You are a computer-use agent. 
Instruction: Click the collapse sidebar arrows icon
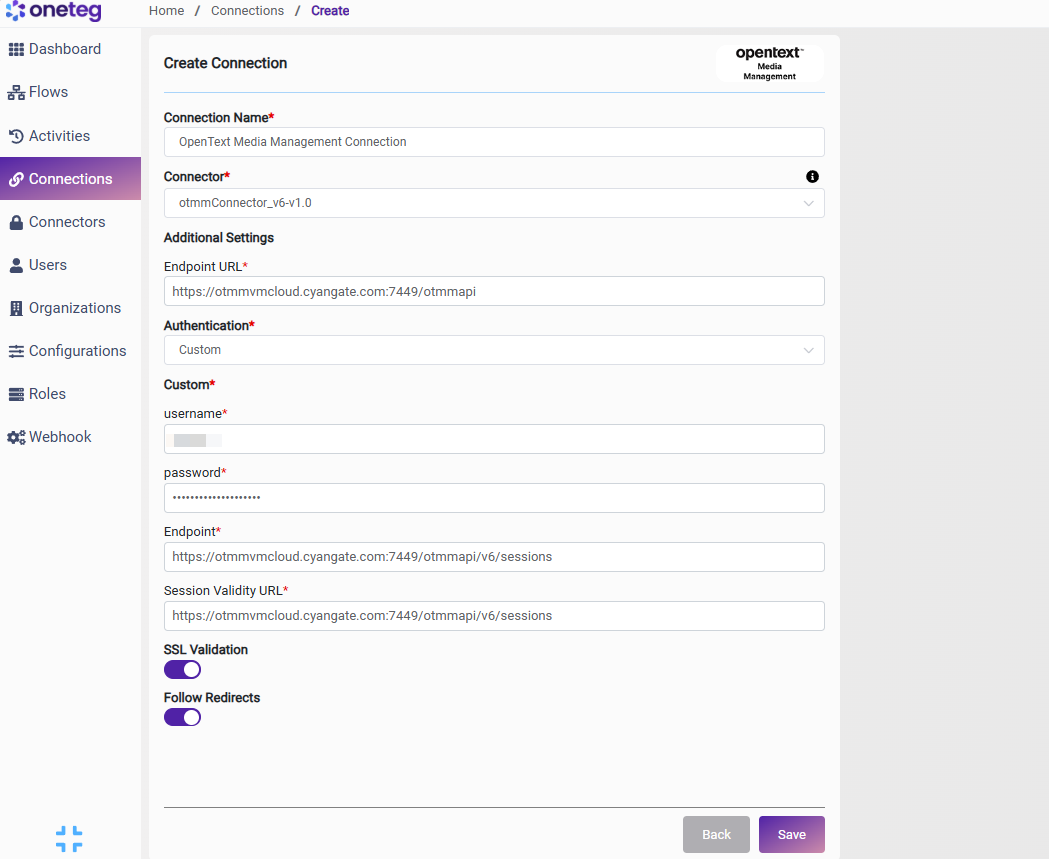click(x=69, y=839)
